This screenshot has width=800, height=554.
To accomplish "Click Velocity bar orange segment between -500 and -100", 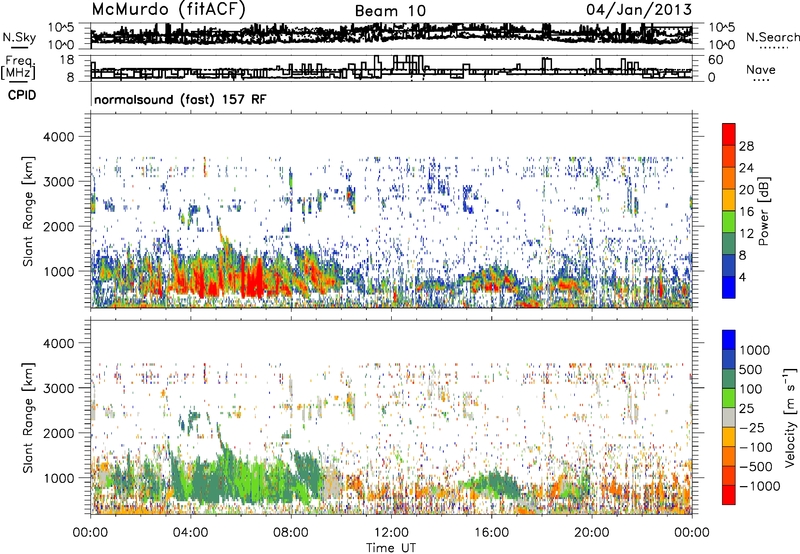I will [x=729, y=457].
